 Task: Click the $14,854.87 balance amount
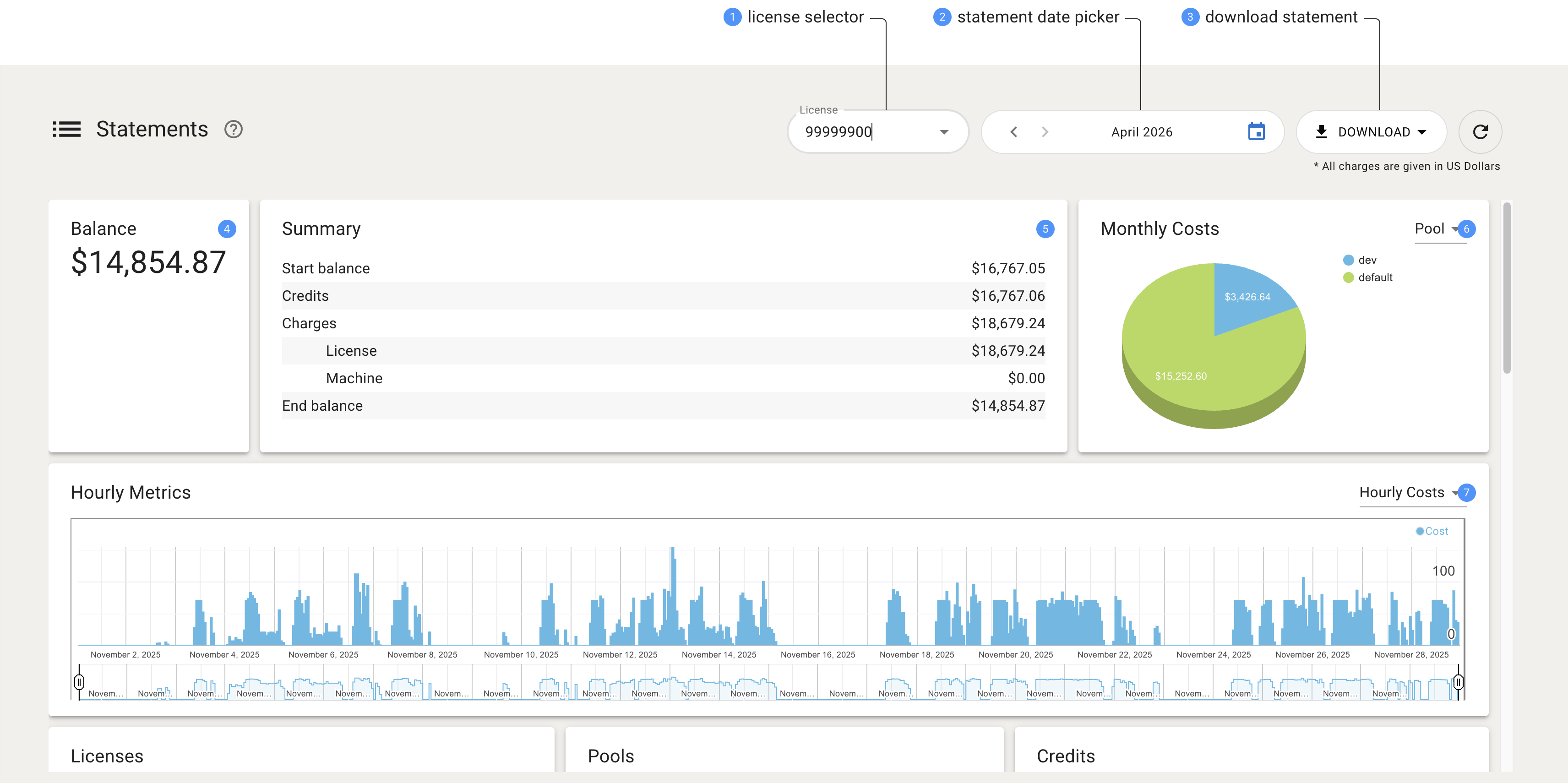pyautogui.click(x=148, y=262)
